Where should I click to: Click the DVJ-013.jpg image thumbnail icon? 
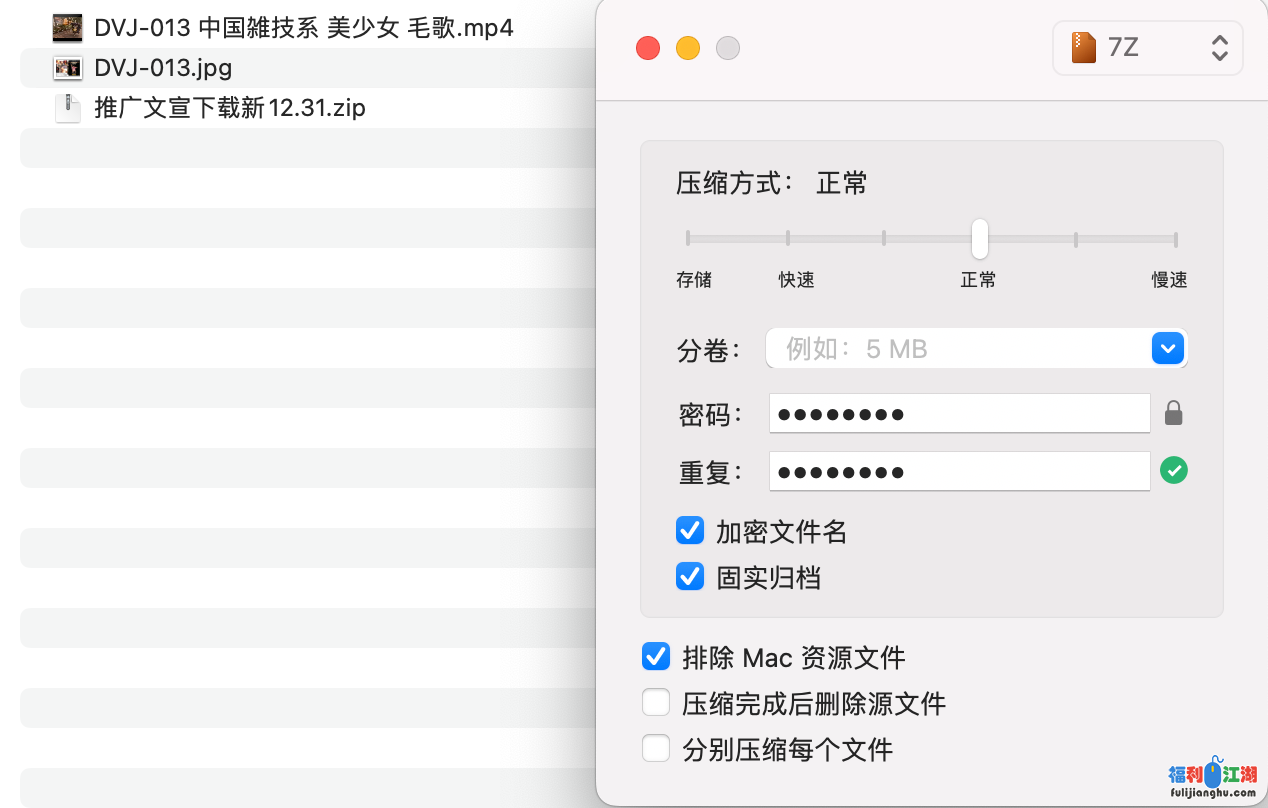click(x=67, y=68)
